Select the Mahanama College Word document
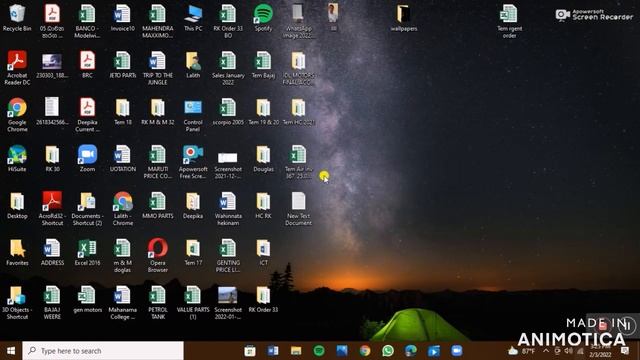 122,302
